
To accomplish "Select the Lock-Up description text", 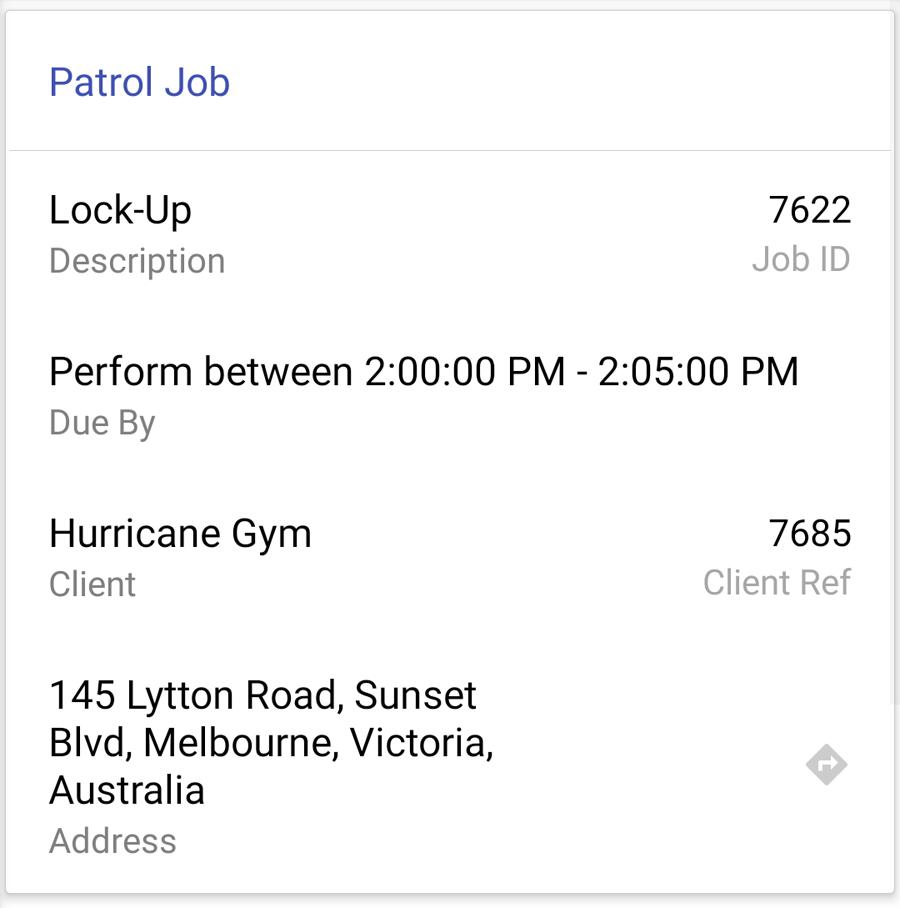I will [x=120, y=210].
